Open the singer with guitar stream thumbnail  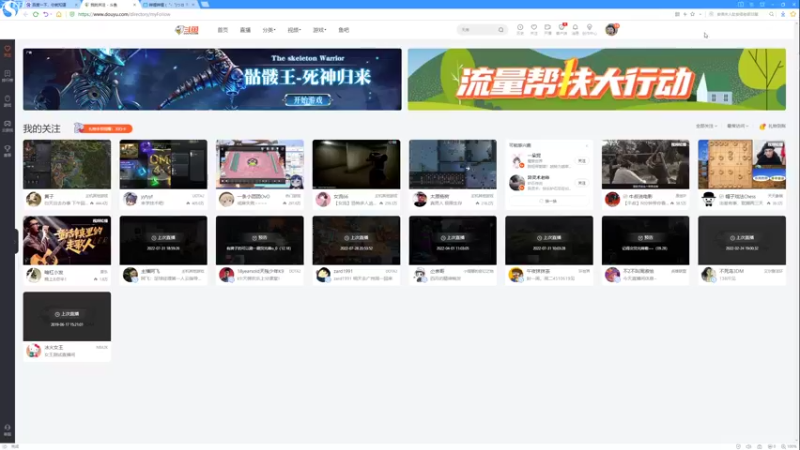(x=67, y=240)
